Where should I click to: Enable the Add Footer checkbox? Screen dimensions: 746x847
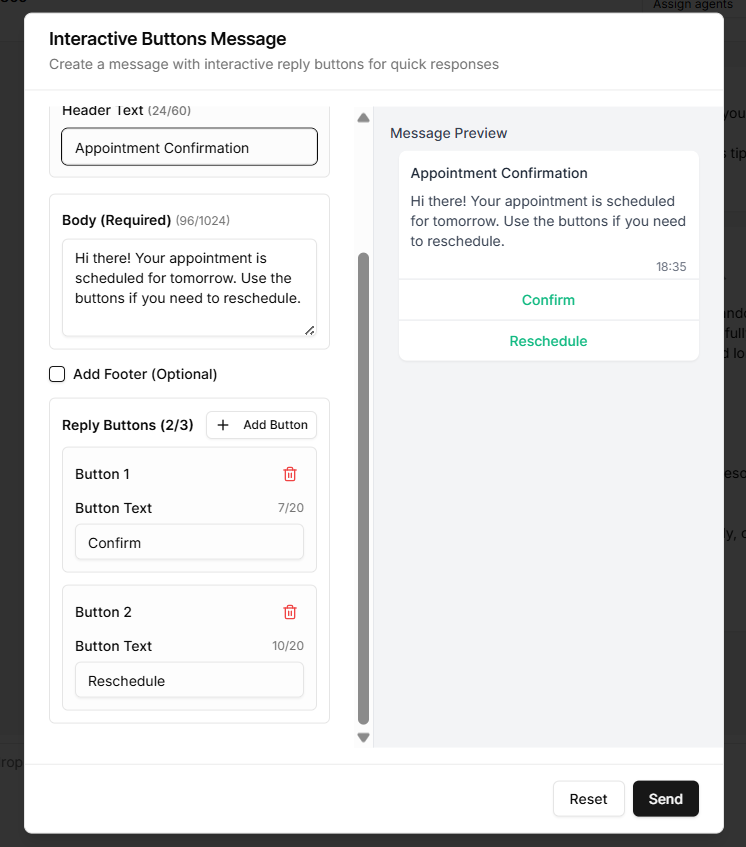pyautogui.click(x=58, y=374)
